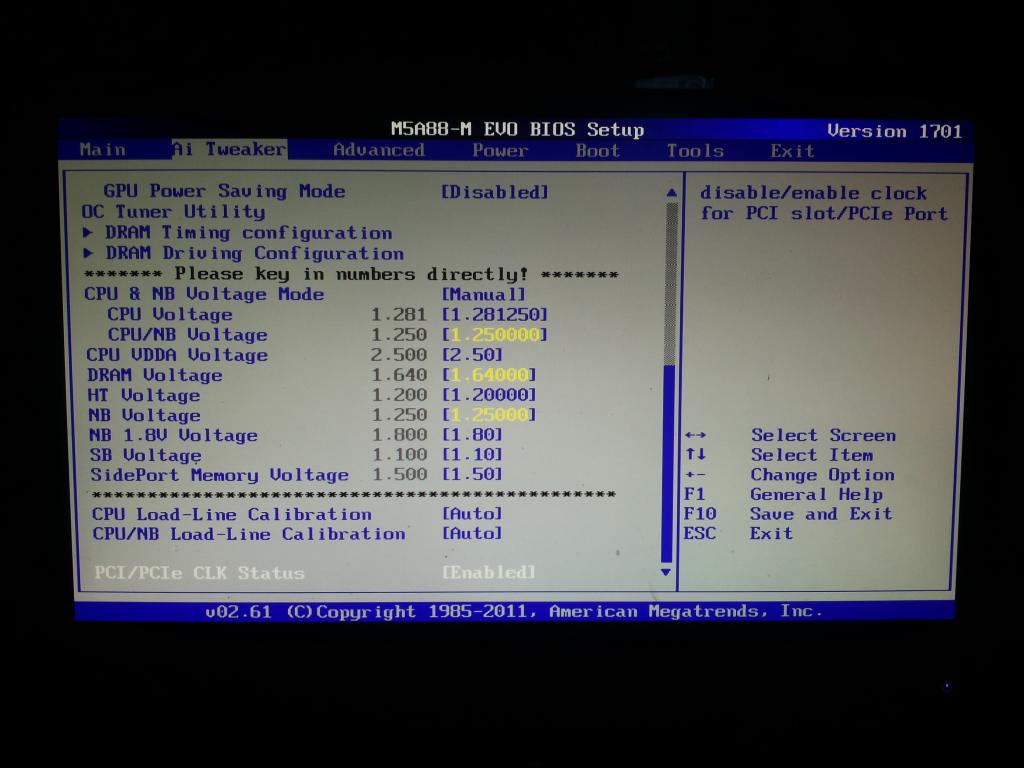Viewport: 1024px width, 768px height.
Task: Click the current SB Voltage reading 1.100
Action: click(x=400, y=455)
